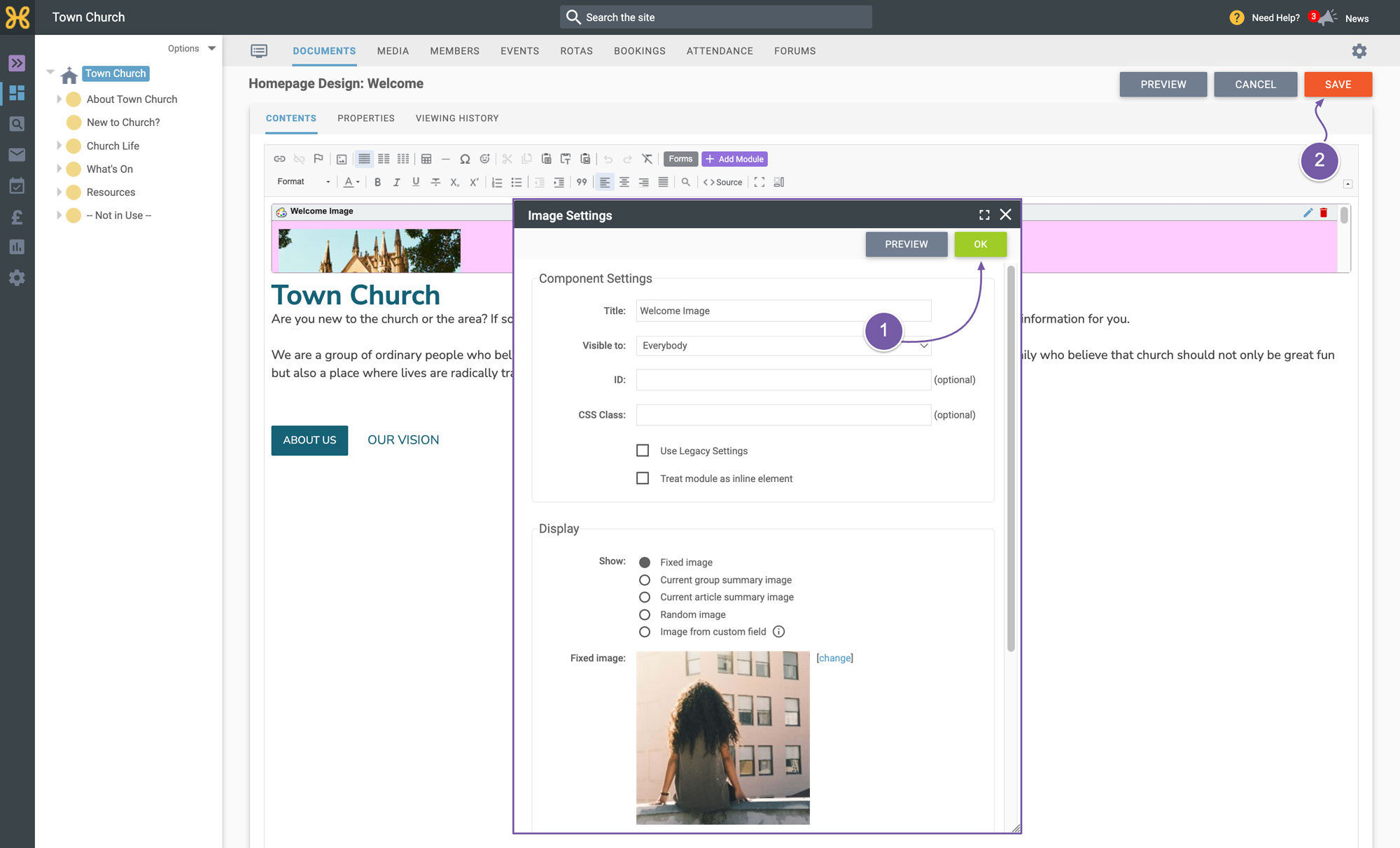Click the blue pencil edit module icon
This screenshot has width=1400, height=848.
[1308, 212]
